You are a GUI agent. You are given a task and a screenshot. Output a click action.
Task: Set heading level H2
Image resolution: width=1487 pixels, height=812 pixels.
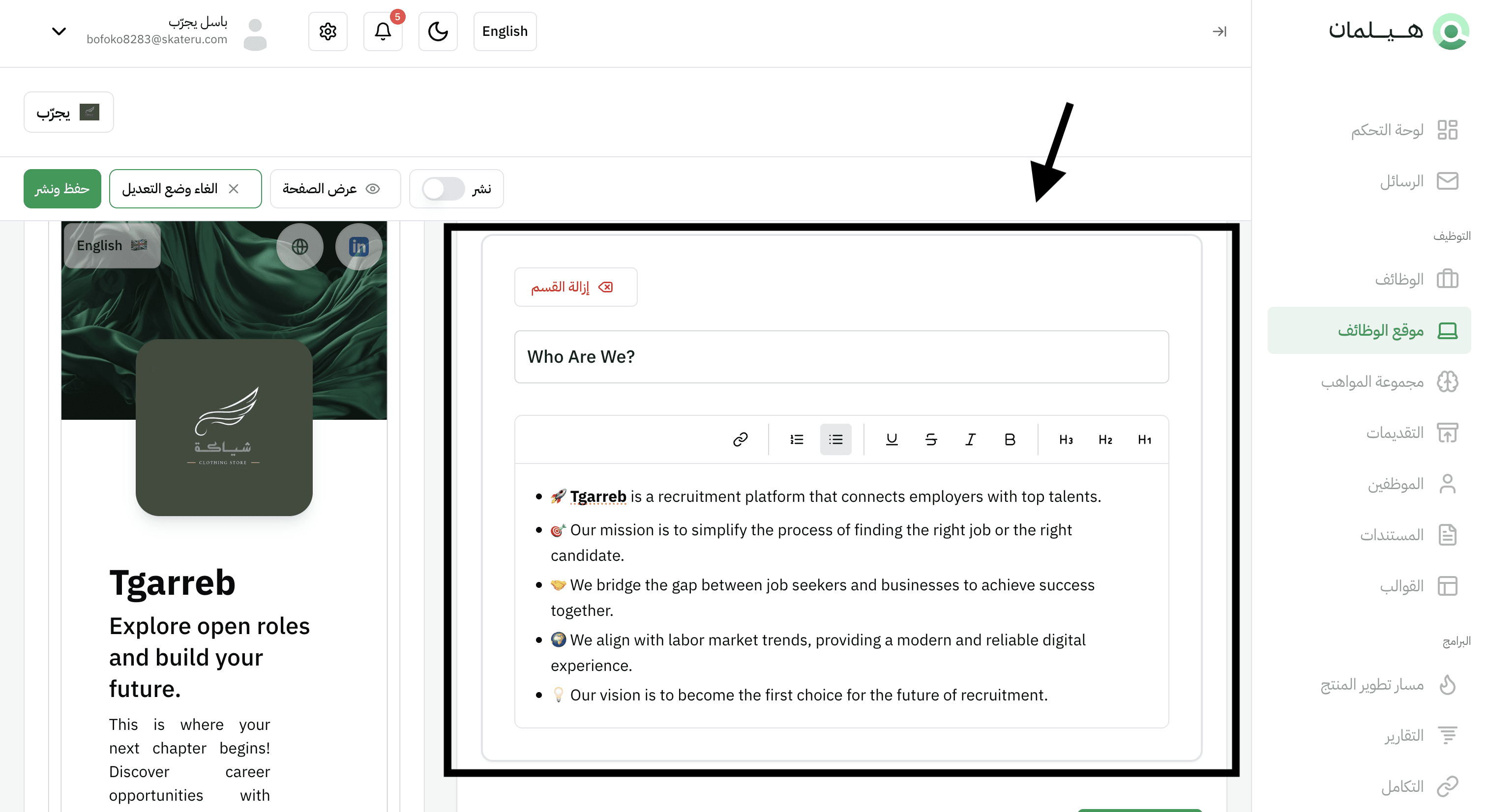[x=1105, y=440]
